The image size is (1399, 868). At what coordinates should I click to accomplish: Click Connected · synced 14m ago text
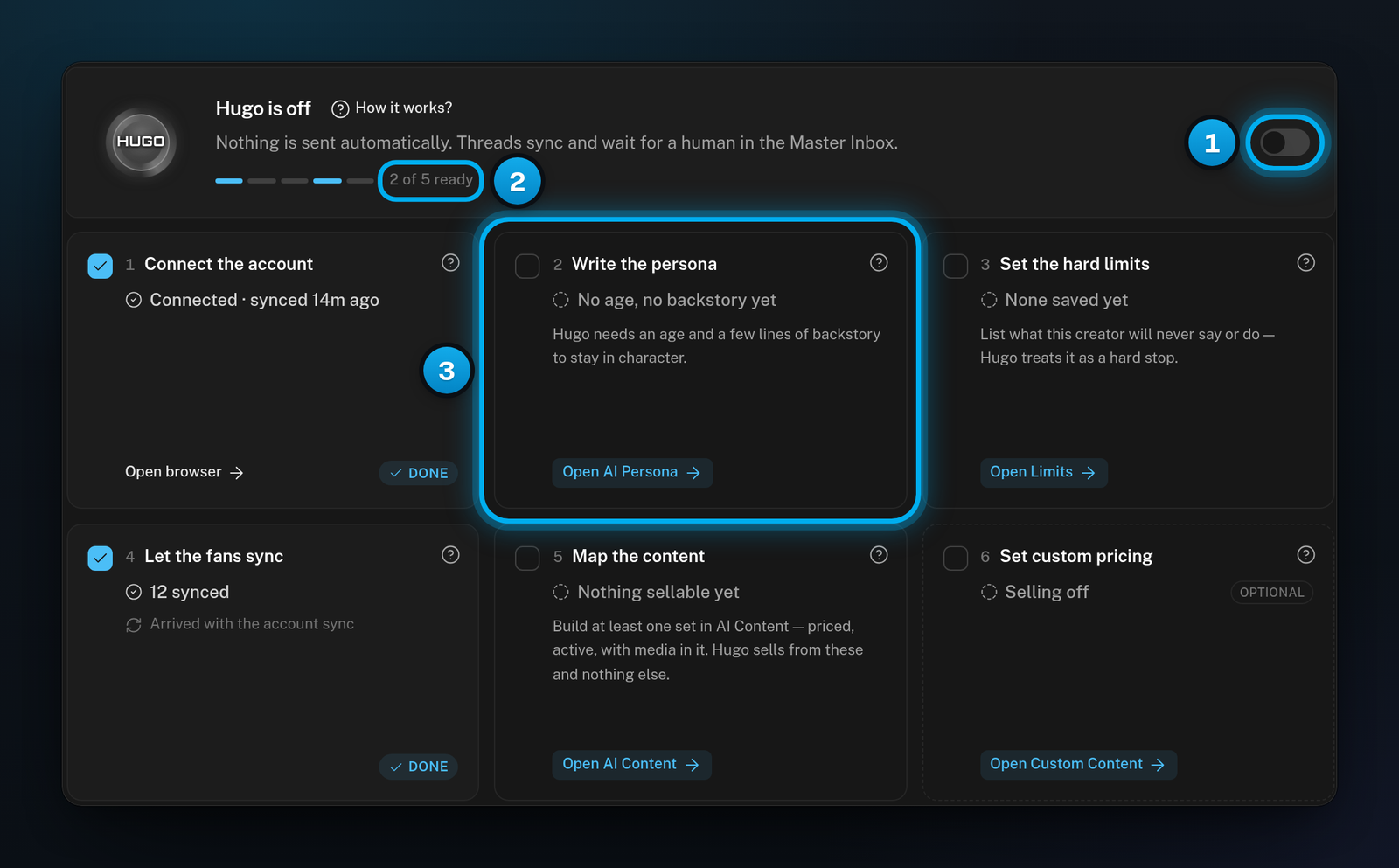264,300
